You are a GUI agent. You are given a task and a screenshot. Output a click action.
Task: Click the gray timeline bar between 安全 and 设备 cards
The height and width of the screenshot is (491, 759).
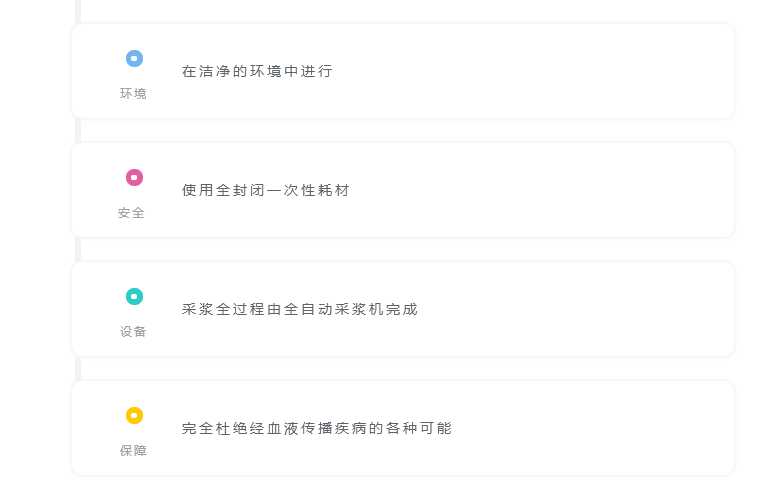coord(78,250)
